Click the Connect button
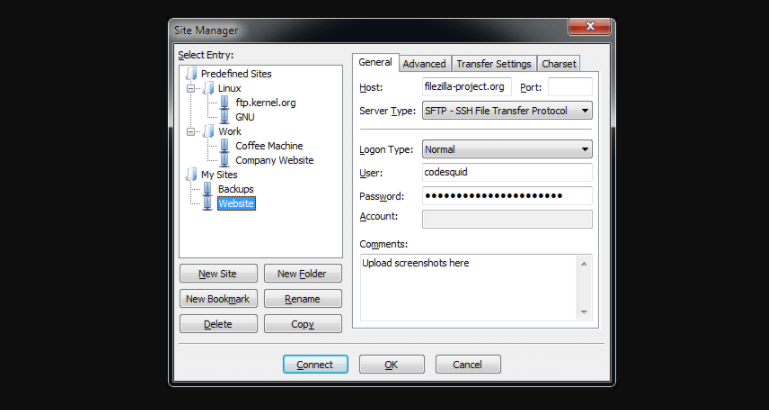The image size is (769, 410). (x=315, y=364)
